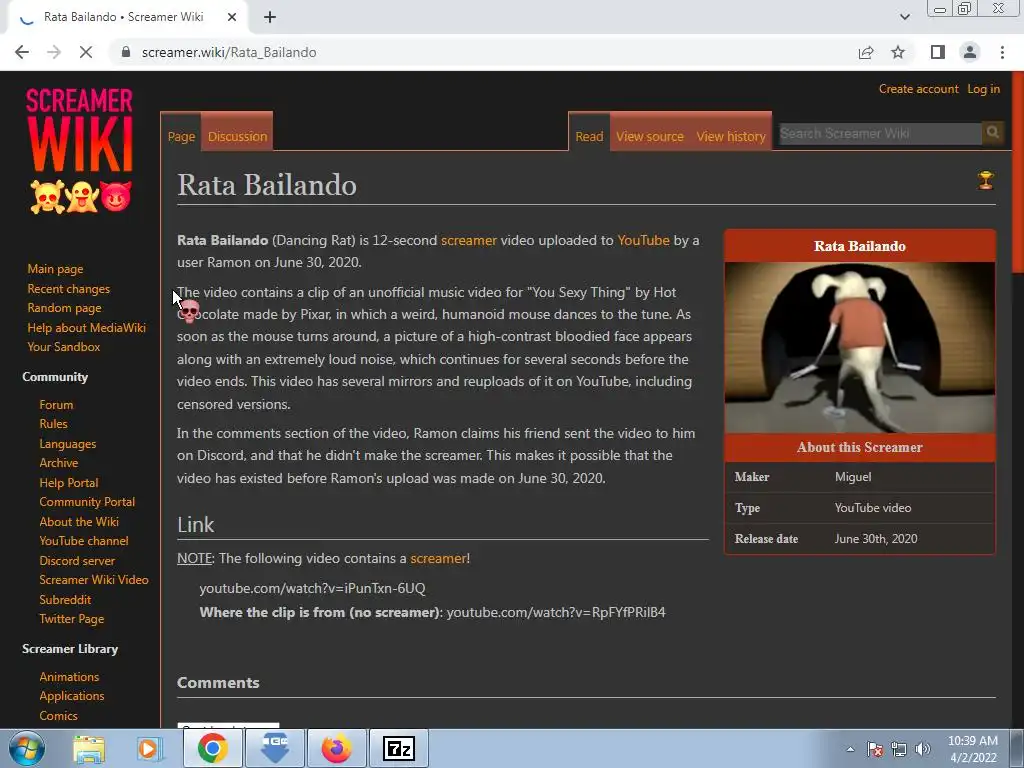The width and height of the screenshot is (1024, 768).
Task: Click the address bar URL
Action: point(229,52)
